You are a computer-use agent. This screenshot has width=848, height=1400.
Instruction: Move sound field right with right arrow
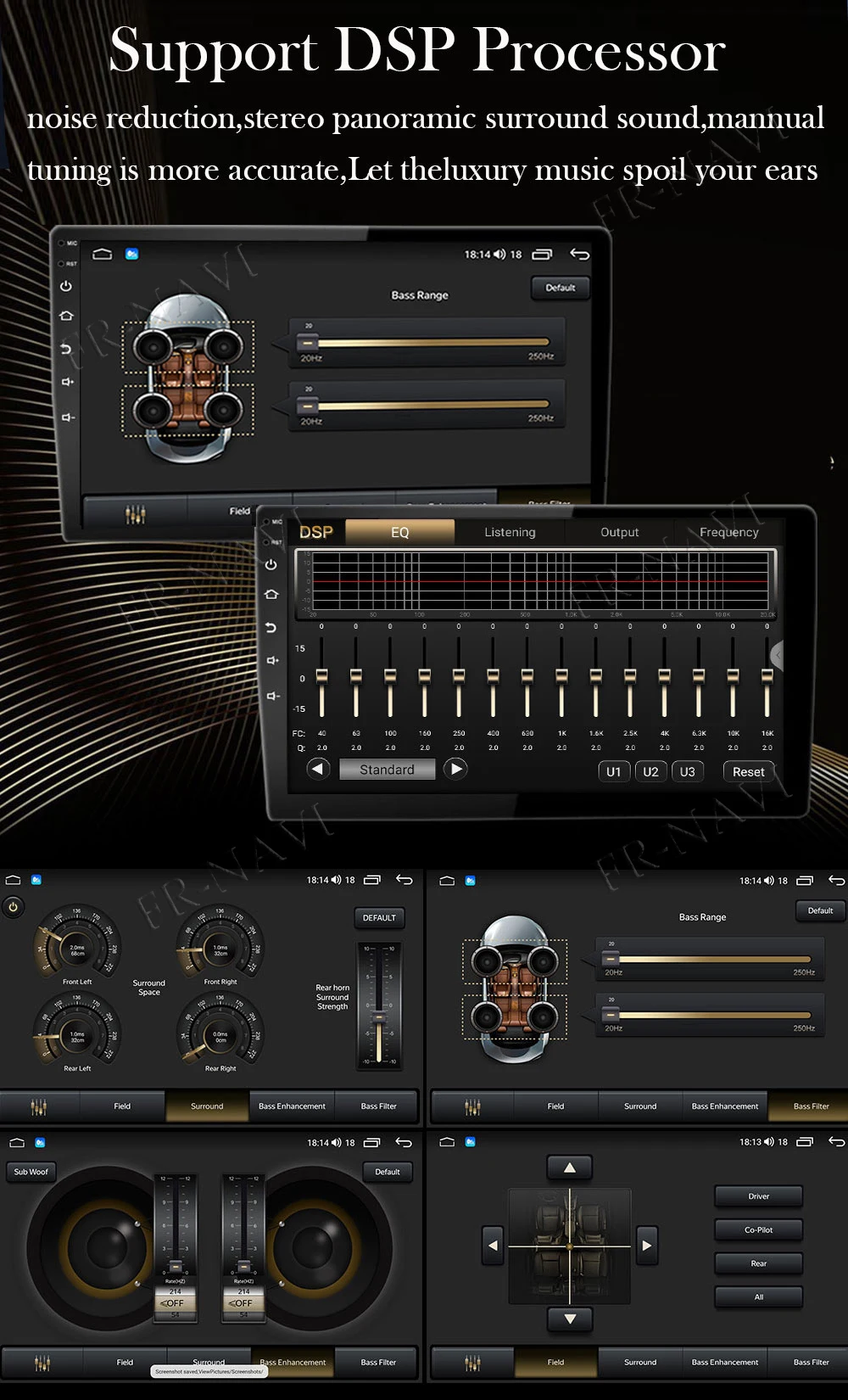646,1246
